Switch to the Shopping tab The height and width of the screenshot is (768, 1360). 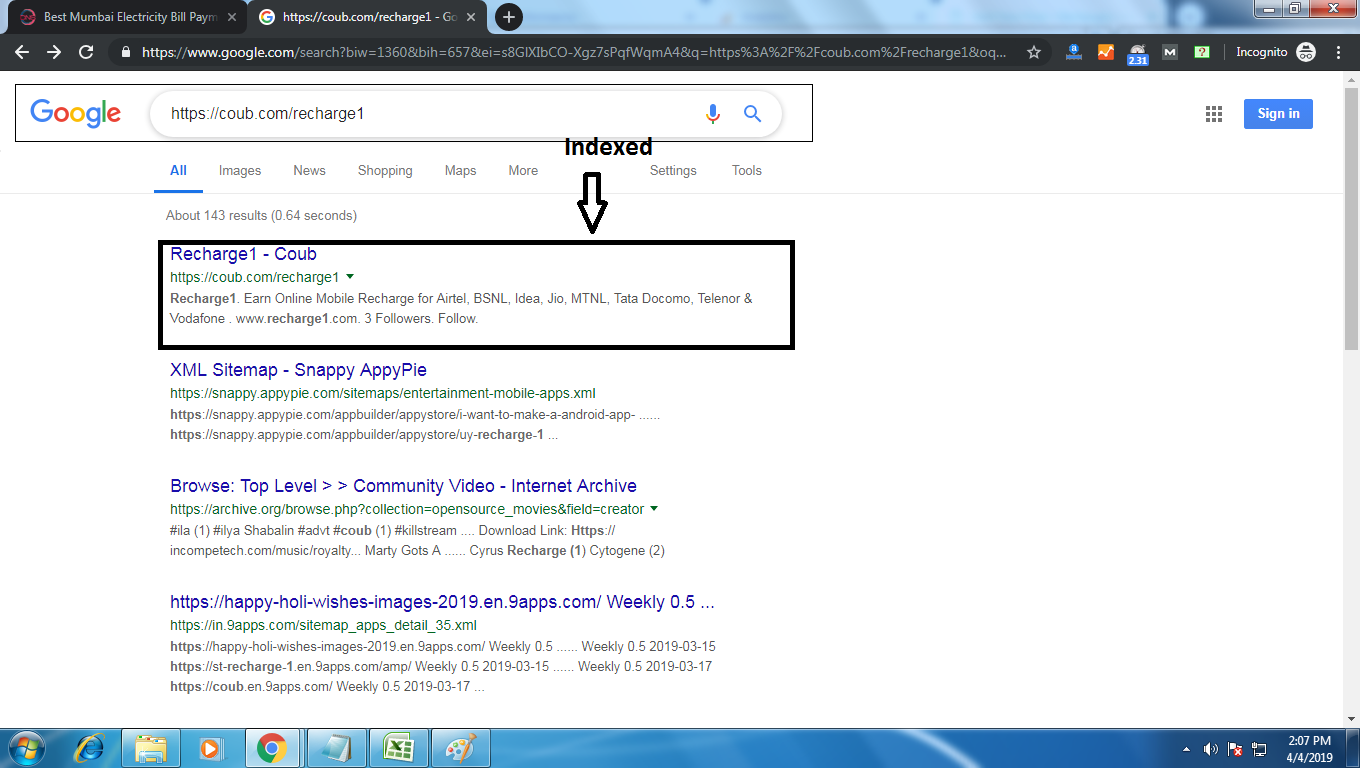click(x=385, y=171)
